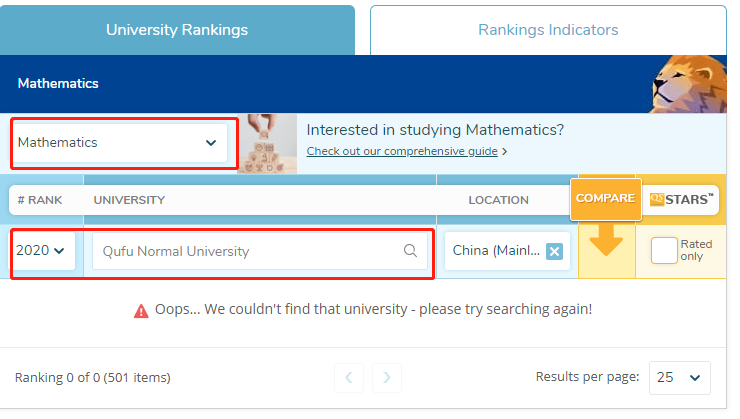
Task: Click the red warning triangle icon
Action: 141,310
